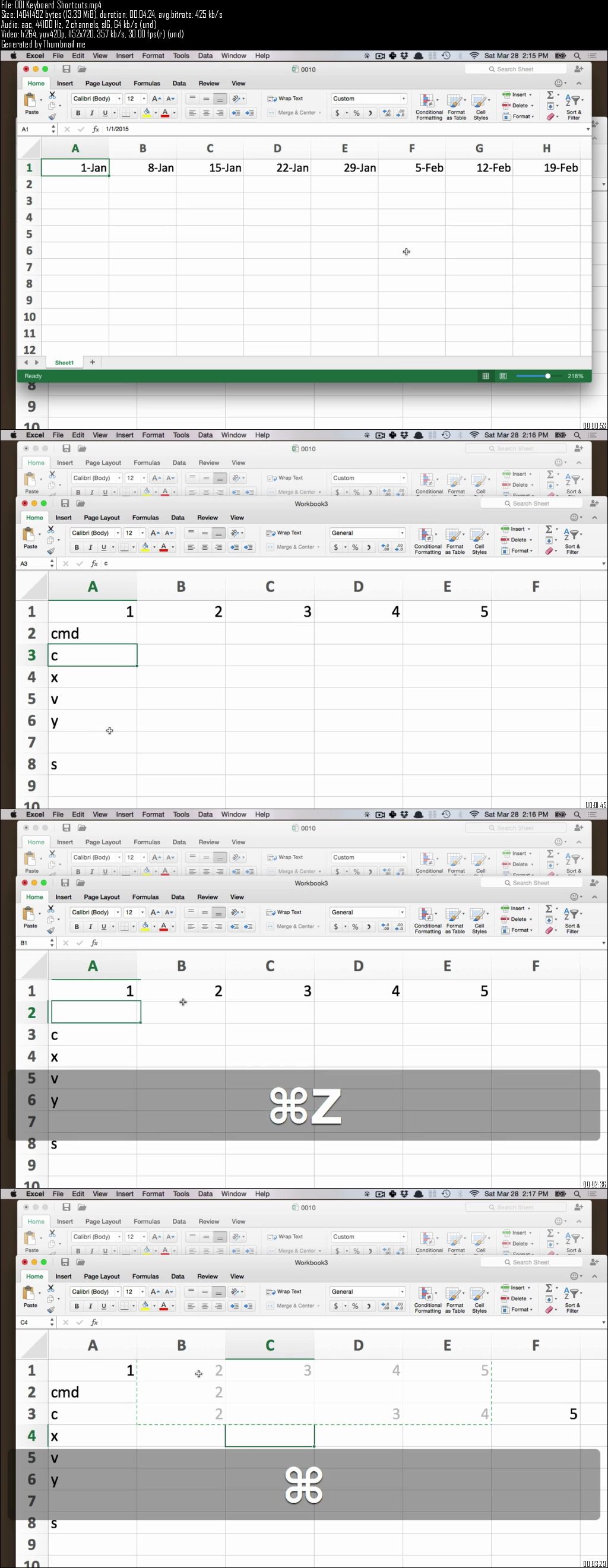The height and width of the screenshot is (1568, 608).
Task: Open Formulas ribbon tab in window showing 1-Jan dates
Action: [x=147, y=83]
